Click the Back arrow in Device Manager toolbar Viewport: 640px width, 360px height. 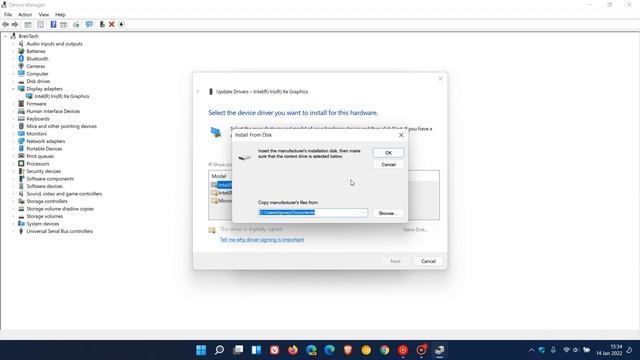(x=5, y=24)
